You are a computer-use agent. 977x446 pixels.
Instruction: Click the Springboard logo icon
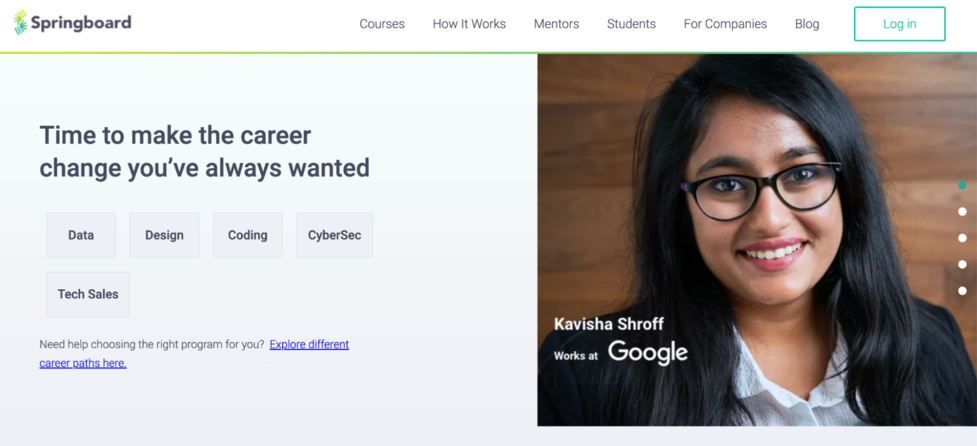click(21, 22)
